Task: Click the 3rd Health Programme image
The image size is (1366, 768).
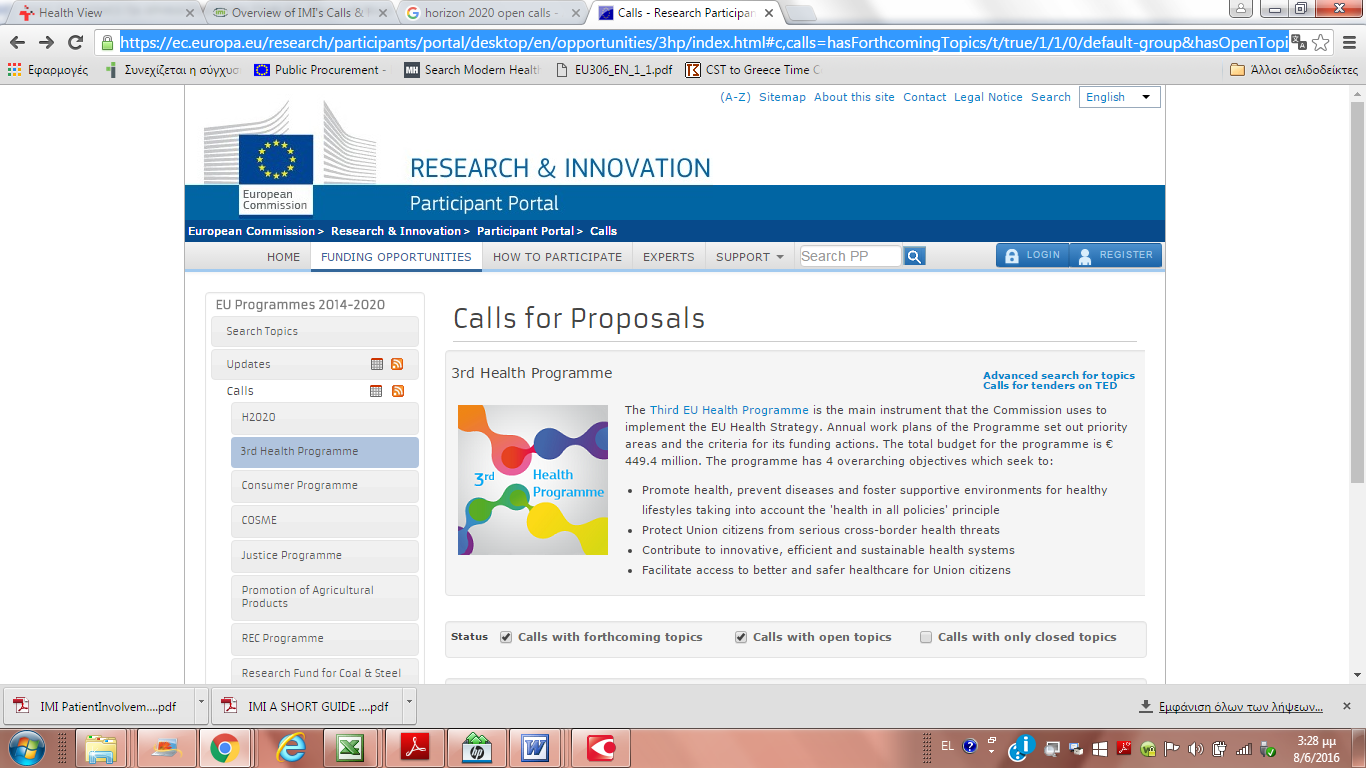Action: pos(533,480)
